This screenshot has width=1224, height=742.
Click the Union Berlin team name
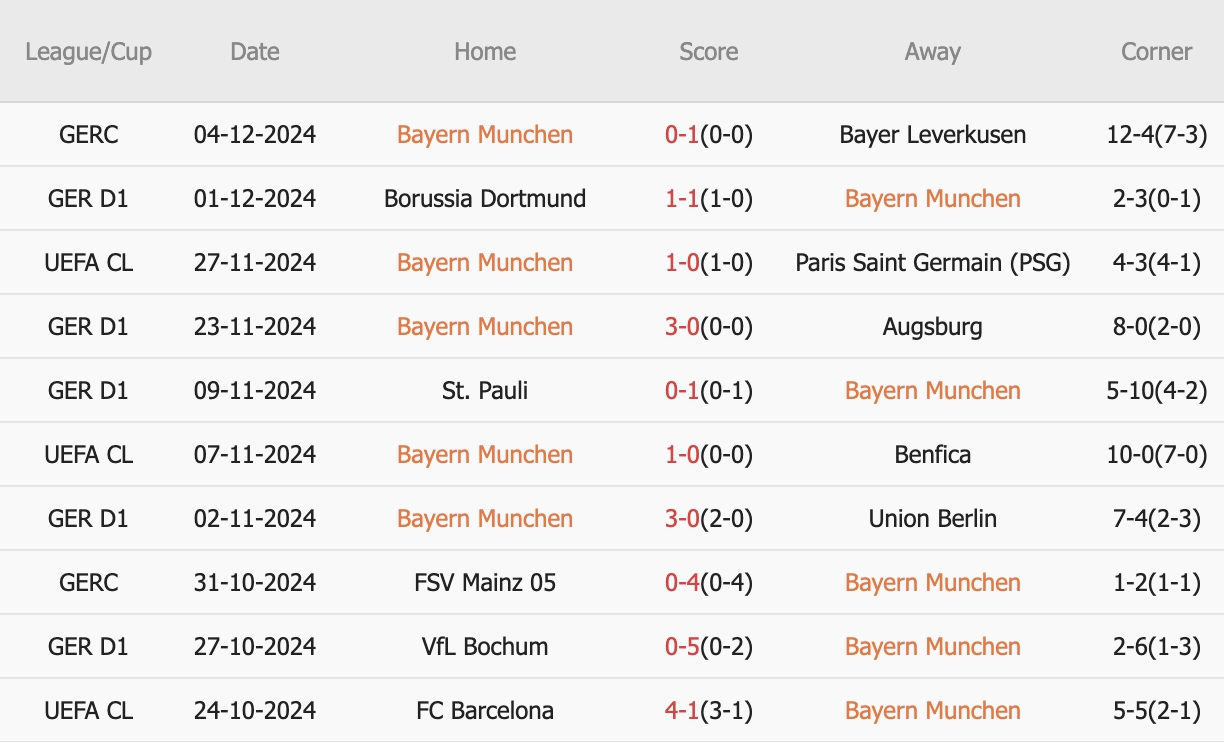pos(933,519)
